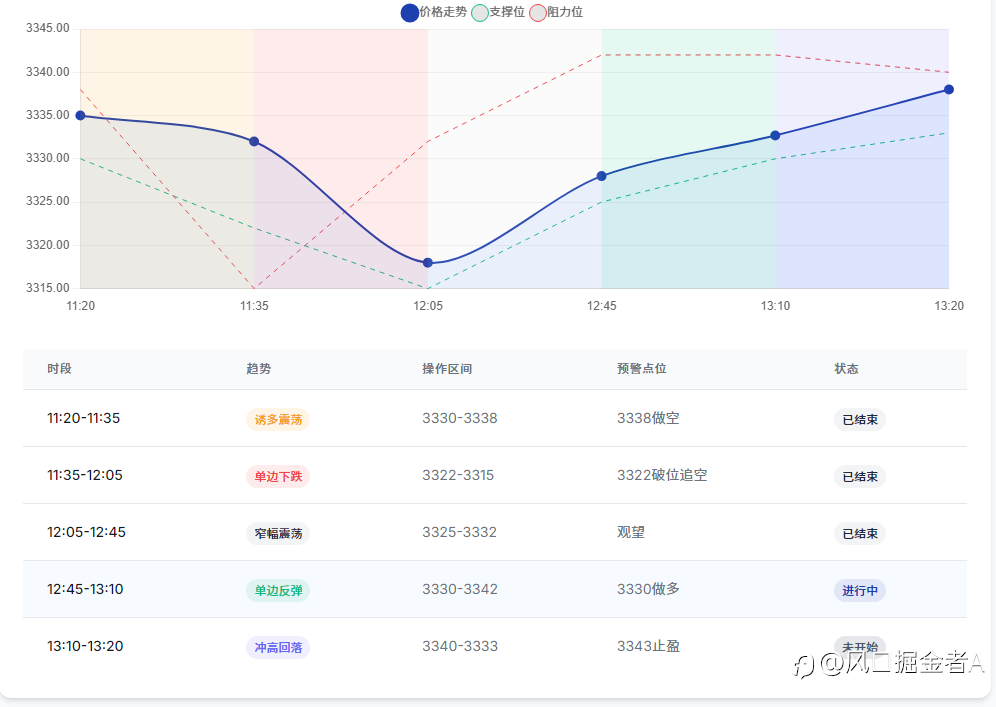Viewport: 996px width, 707px height.
Task: Toggle the 价格走势 legend series
Action: click(x=434, y=12)
